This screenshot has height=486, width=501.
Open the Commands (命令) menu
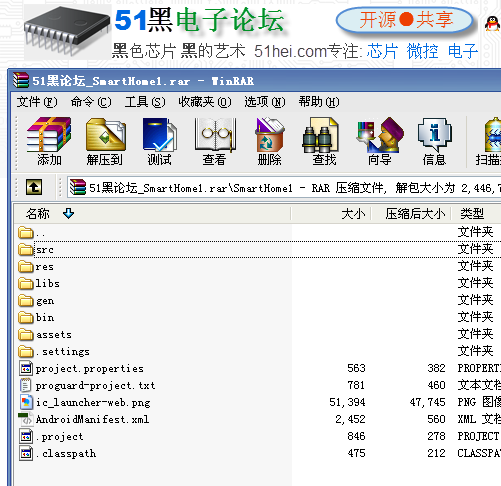click(x=91, y=102)
